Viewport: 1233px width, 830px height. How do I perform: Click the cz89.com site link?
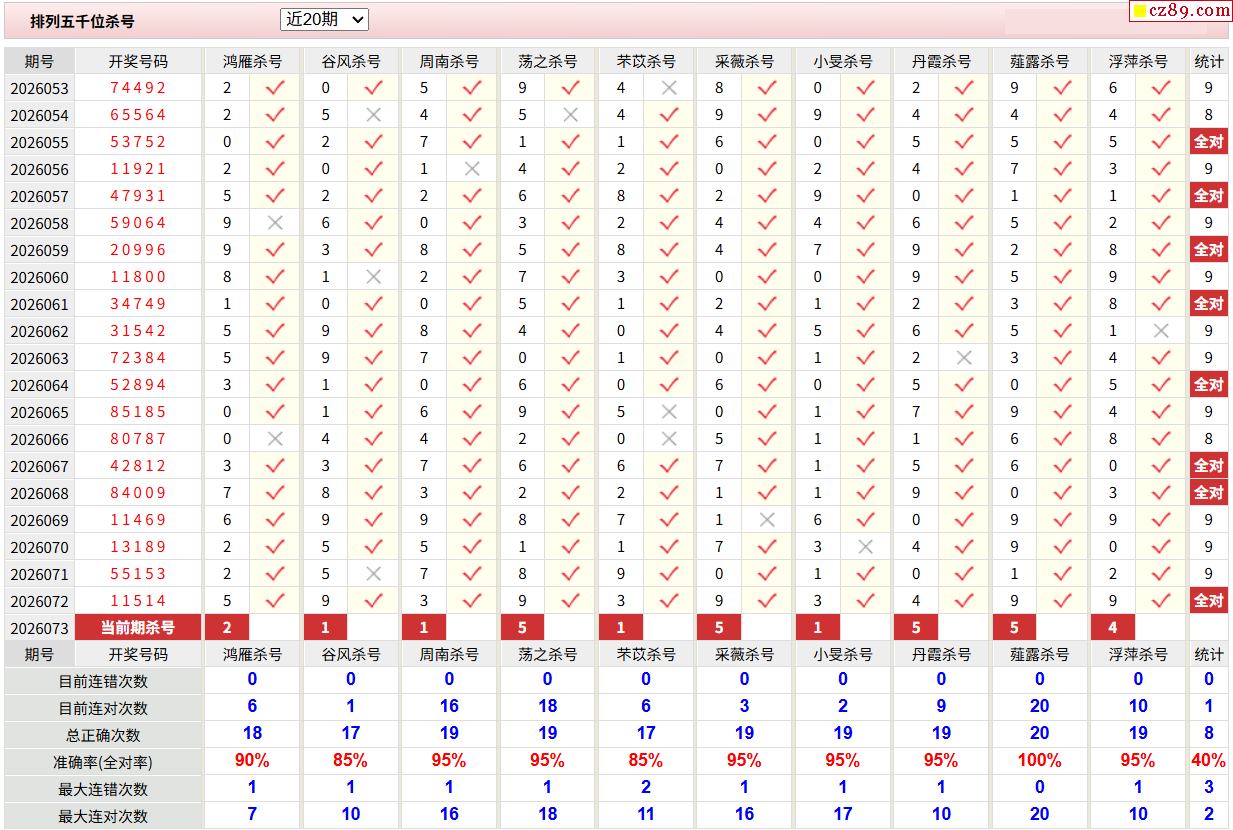point(1180,11)
